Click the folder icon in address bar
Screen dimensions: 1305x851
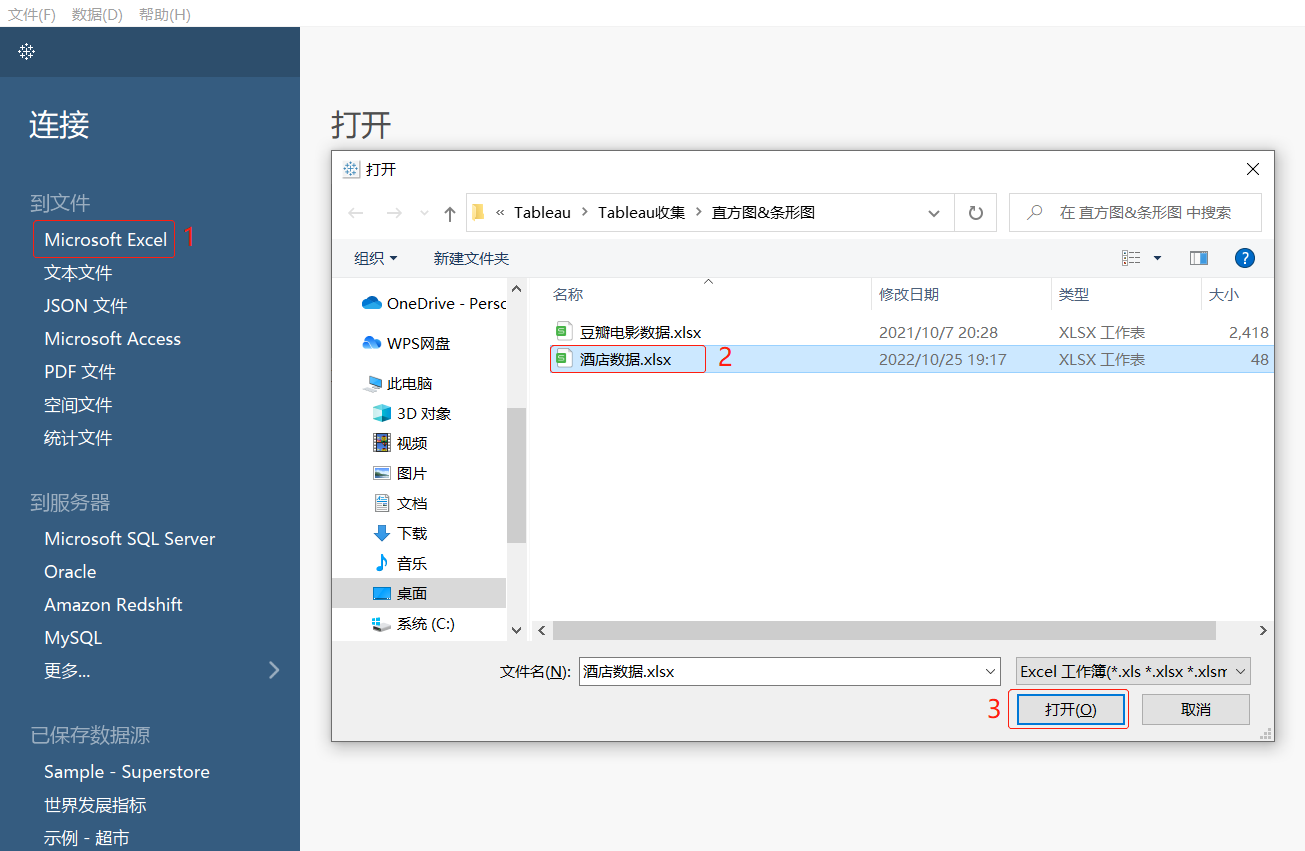click(x=478, y=212)
